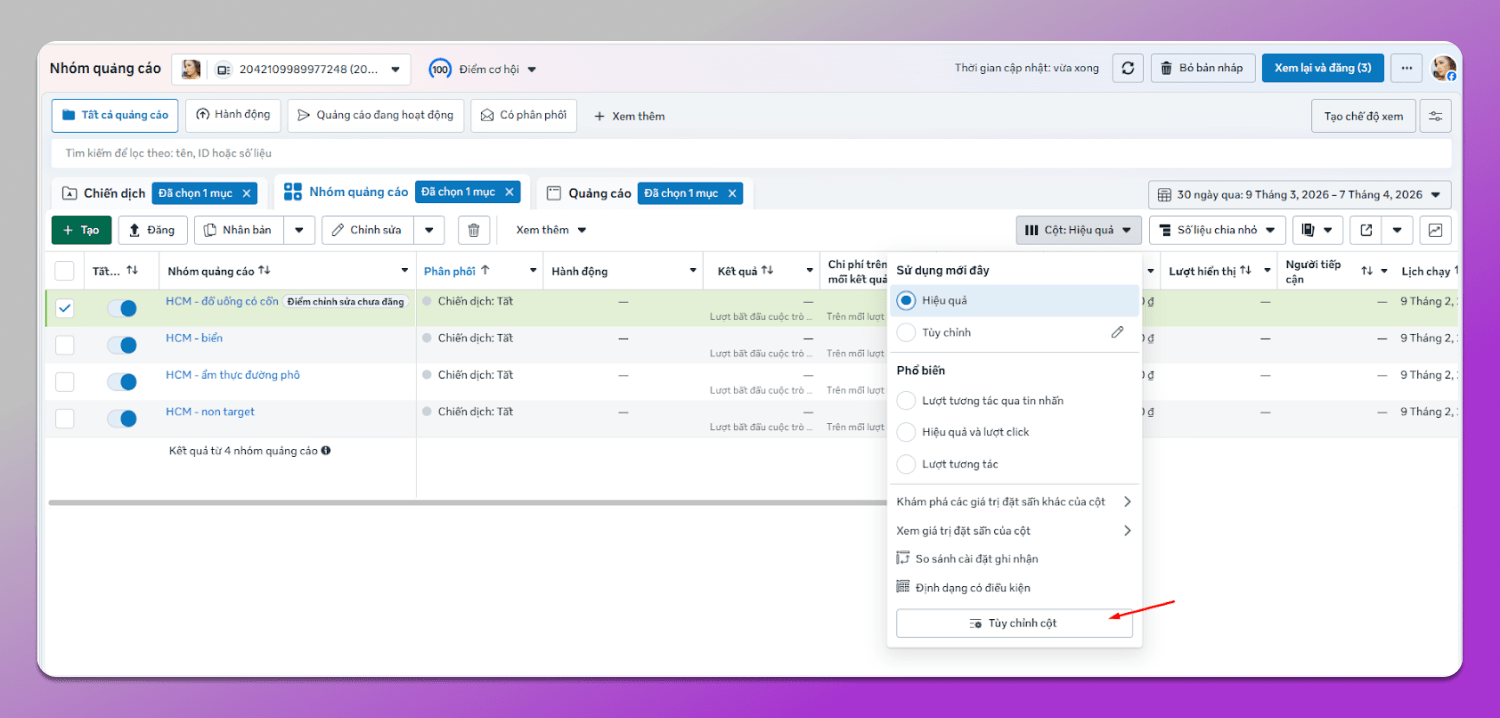Click the export share icon

point(1366,230)
